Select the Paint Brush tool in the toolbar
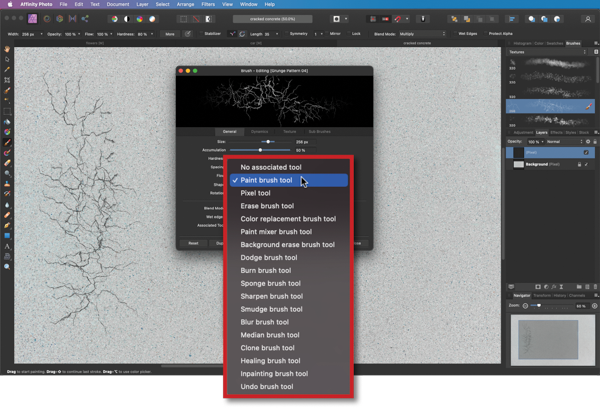600x408 pixels. click(7, 142)
